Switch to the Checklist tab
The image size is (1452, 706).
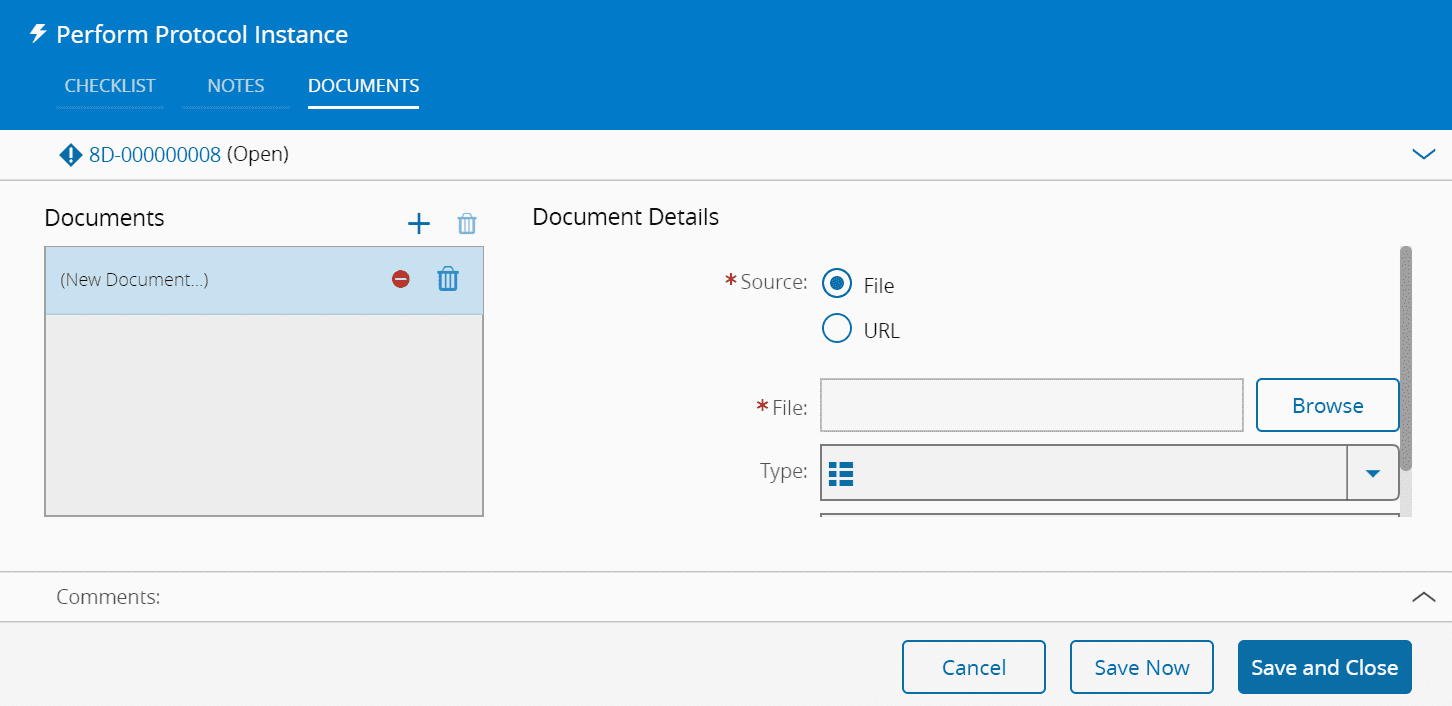click(110, 86)
